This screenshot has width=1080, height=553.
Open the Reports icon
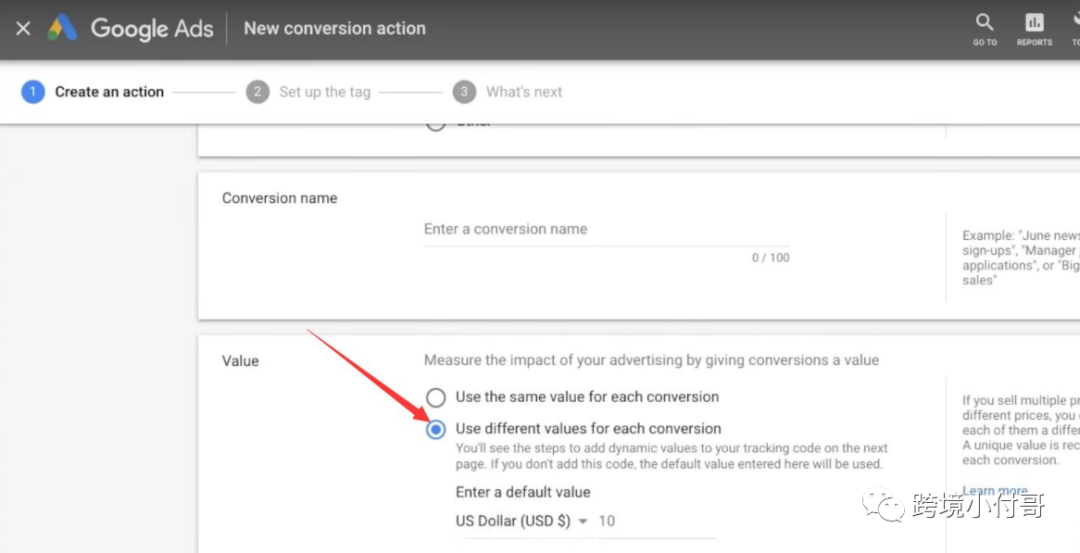(1035, 29)
